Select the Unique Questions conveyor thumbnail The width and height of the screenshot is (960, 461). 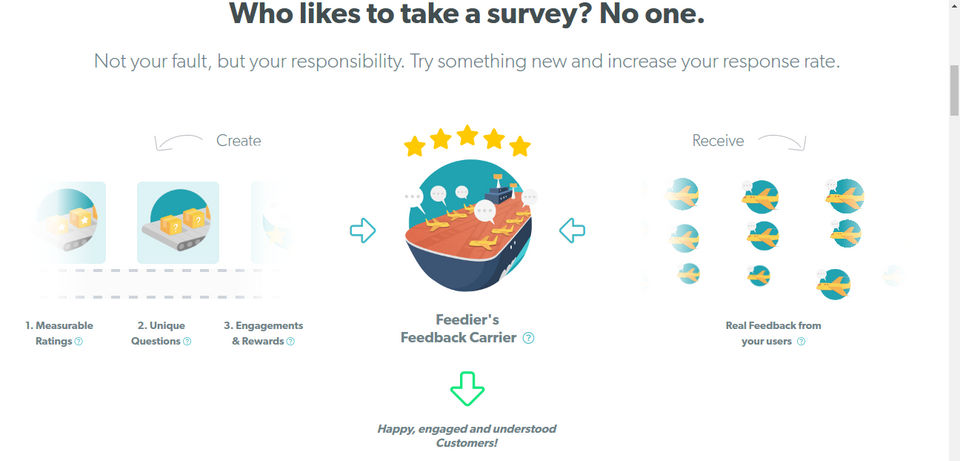(178, 222)
